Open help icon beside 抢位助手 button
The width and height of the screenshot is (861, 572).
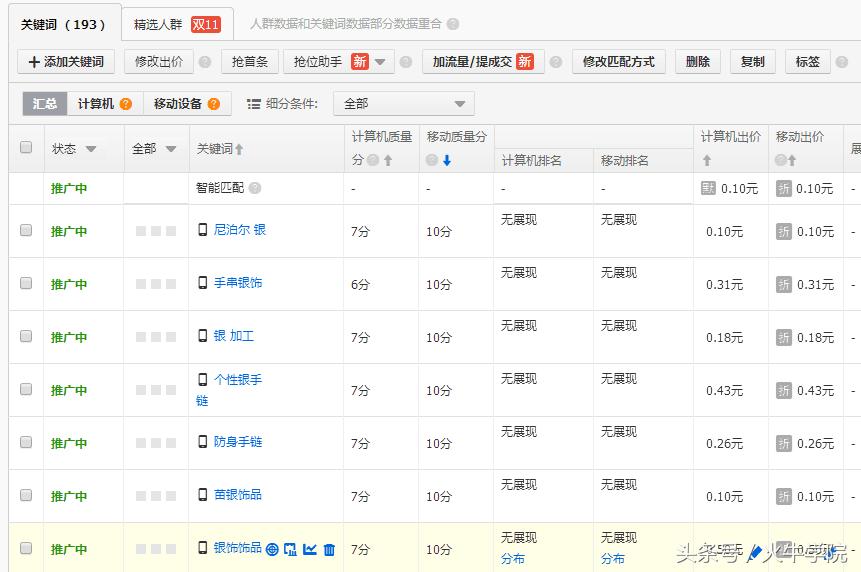coord(406,62)
